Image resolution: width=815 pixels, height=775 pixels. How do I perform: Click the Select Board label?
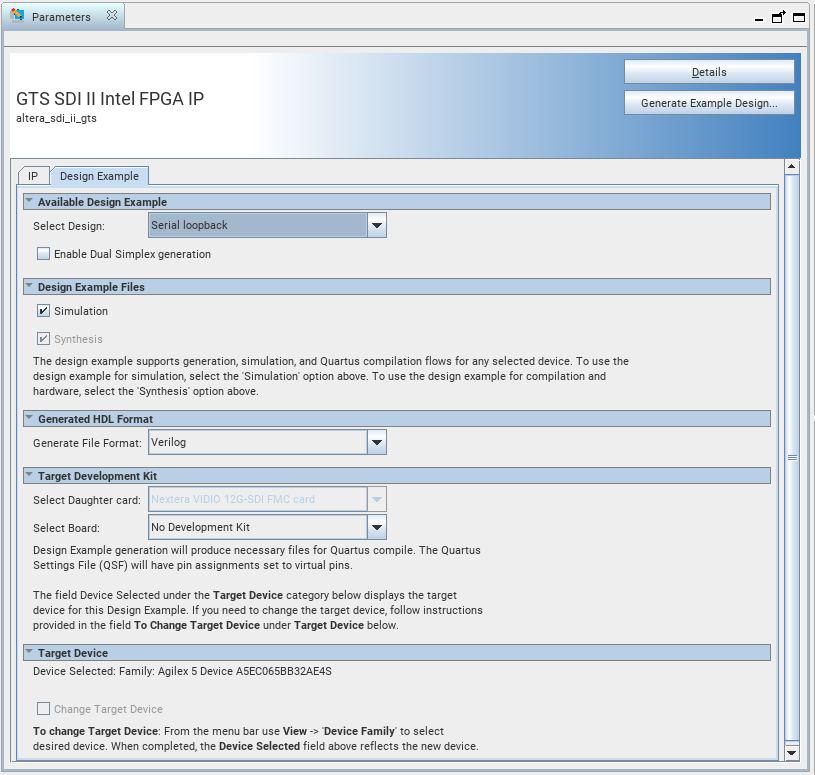[x=67, y=529]
